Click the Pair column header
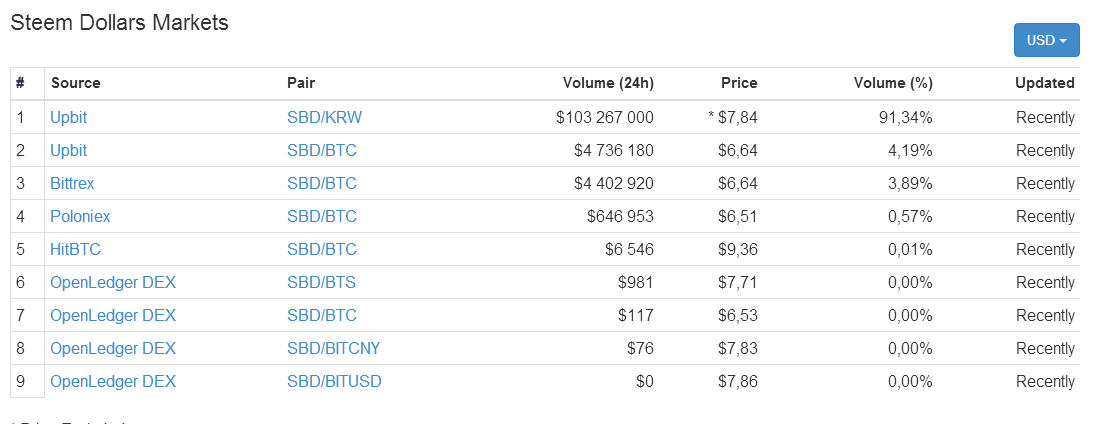Image resolution: width=1097 pixels, height=424 pixels. [x=301, y=83]
